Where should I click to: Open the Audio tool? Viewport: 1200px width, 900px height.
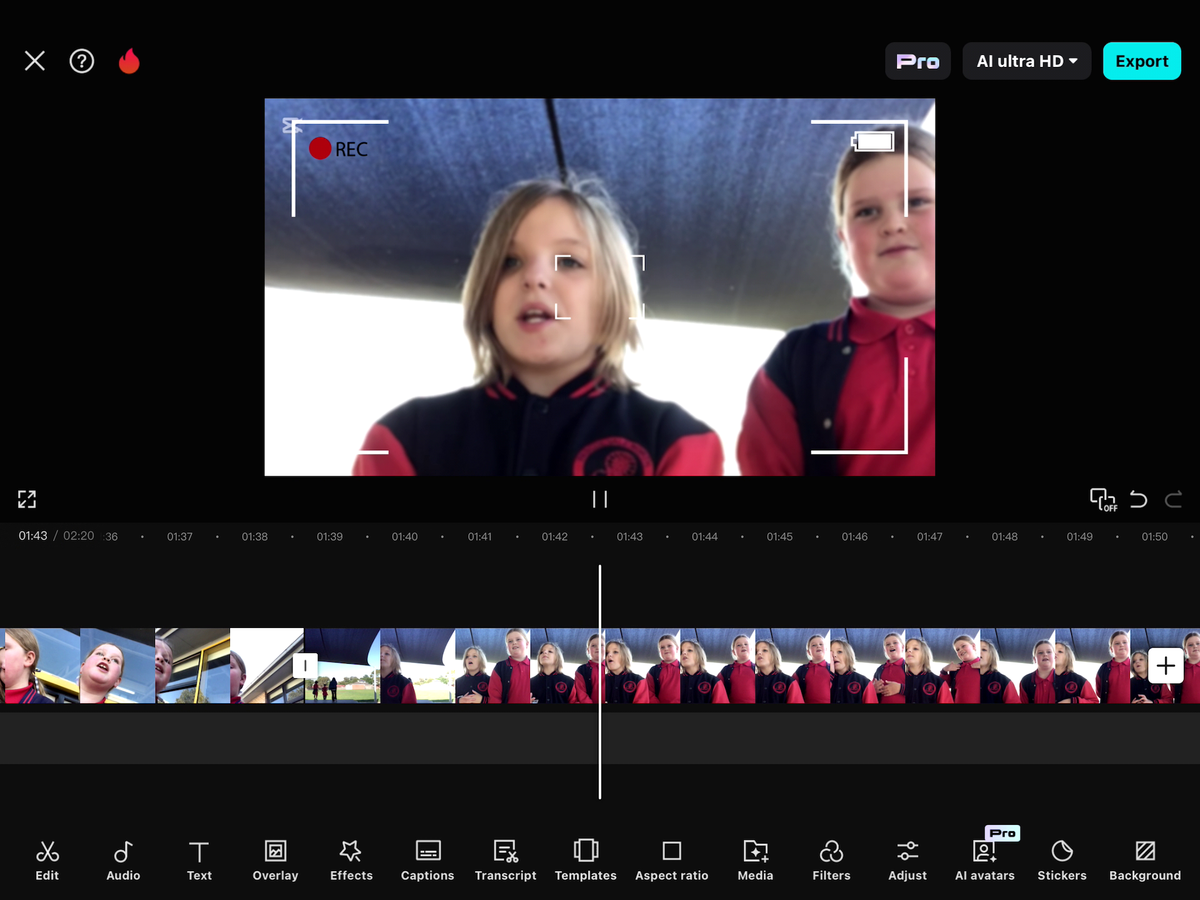123,860
